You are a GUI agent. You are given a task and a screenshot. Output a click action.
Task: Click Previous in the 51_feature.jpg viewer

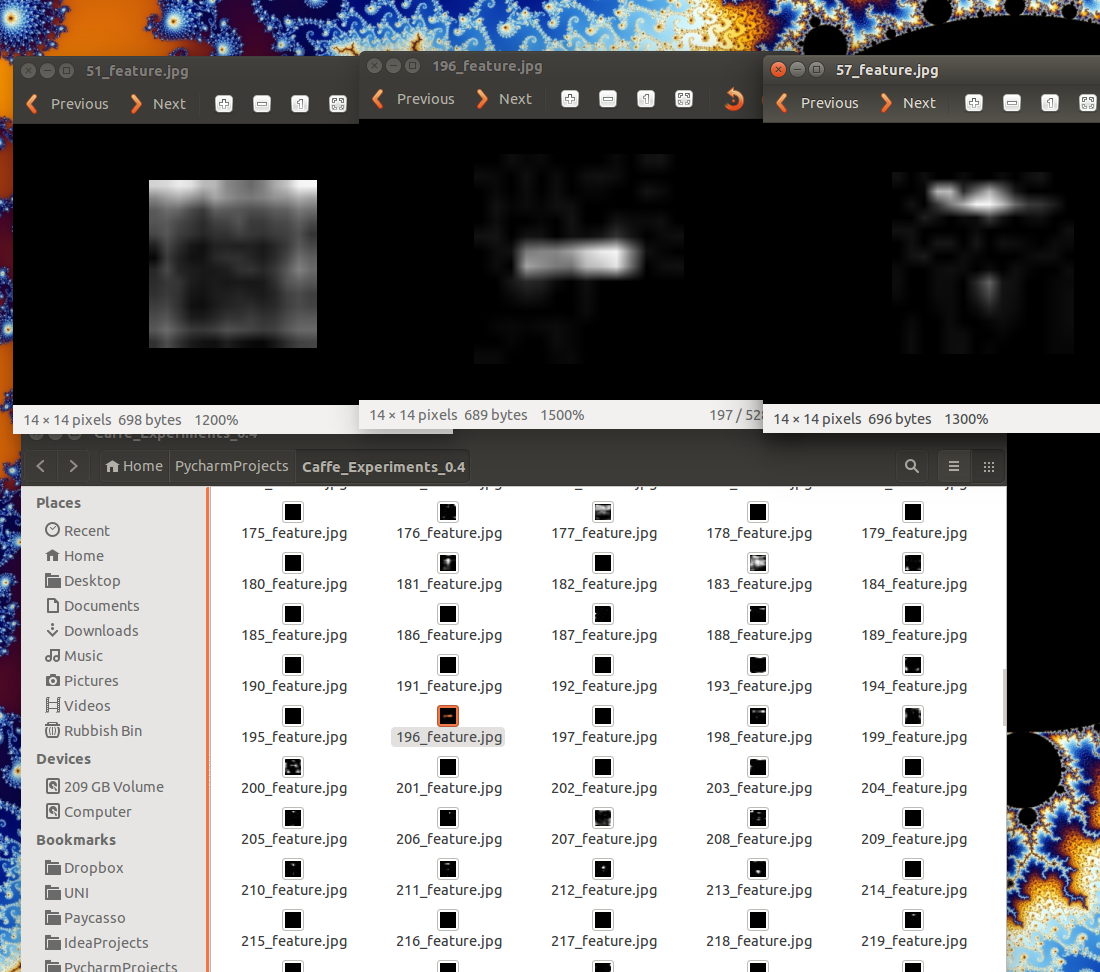click(x=67, y=104)
